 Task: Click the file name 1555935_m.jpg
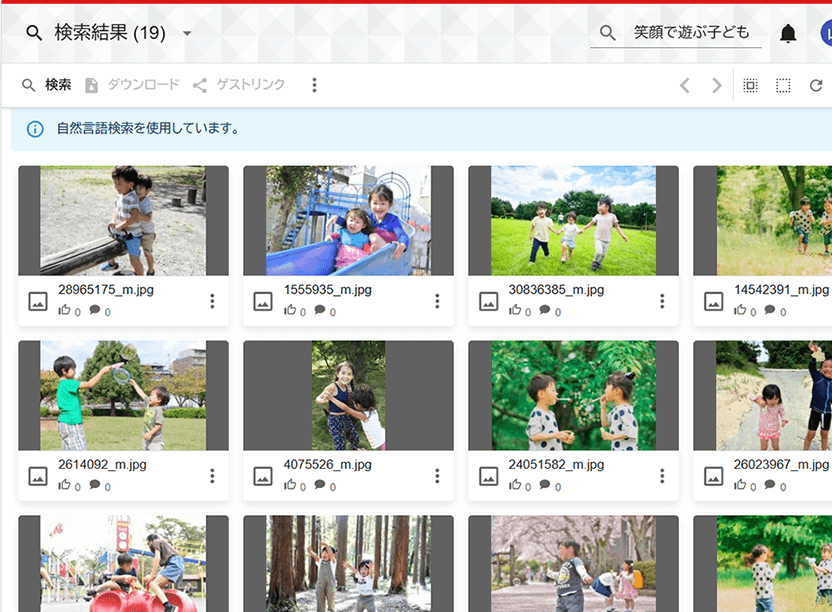(327, 290)
